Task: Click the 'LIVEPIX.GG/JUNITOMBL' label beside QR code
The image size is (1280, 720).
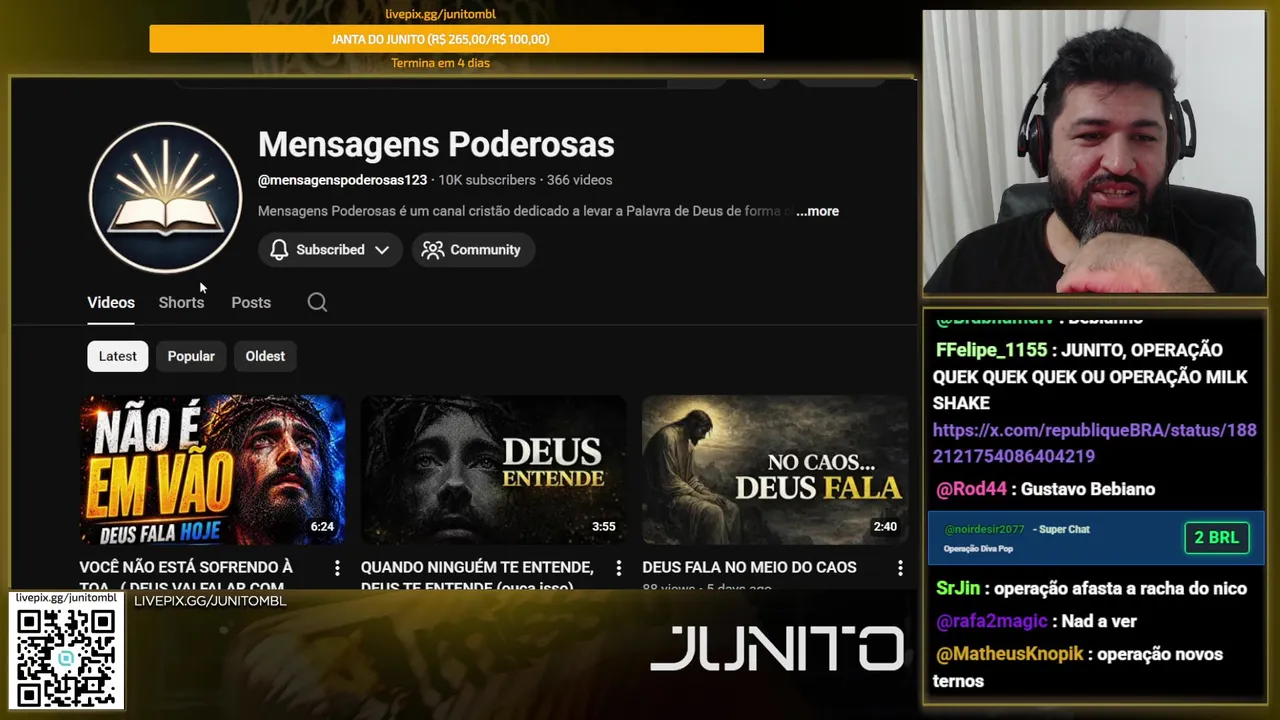Action: point(210,601)
